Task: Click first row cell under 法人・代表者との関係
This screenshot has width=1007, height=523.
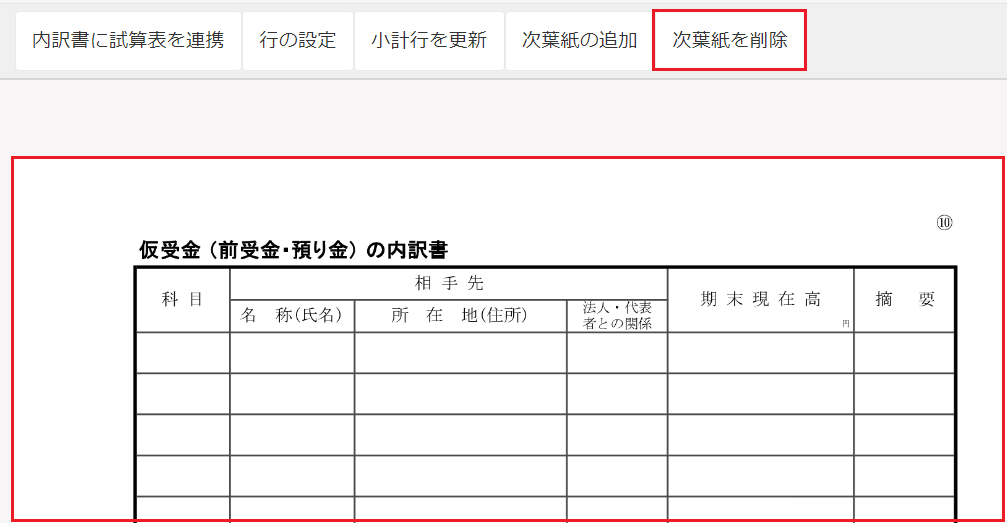Action: tap(617, 353)
